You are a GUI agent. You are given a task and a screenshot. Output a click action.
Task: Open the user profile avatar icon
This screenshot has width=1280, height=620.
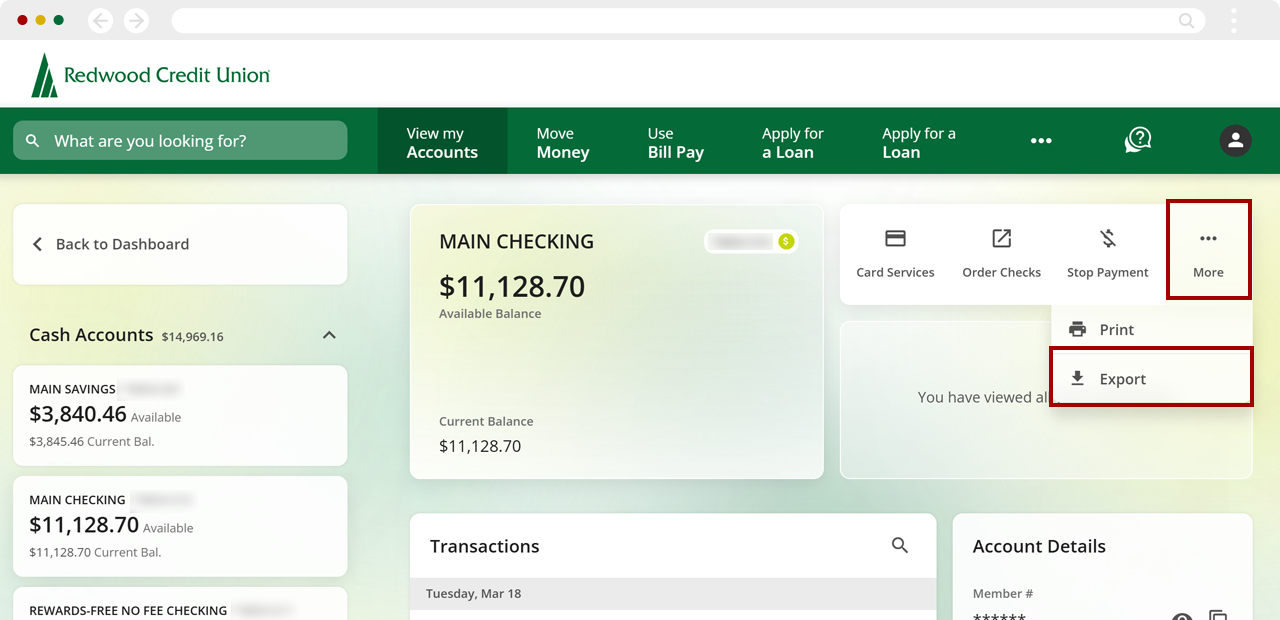click(1235, 141)
